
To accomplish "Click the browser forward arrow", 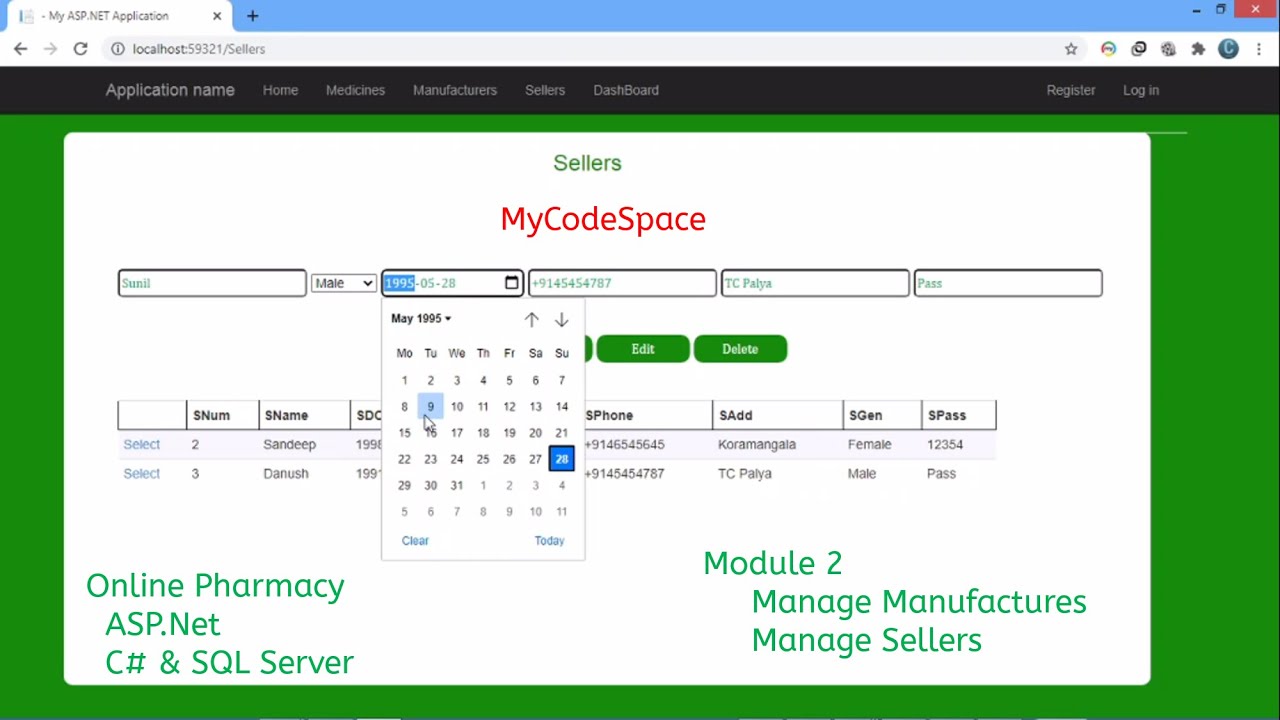I will click(x=50, y=49).
